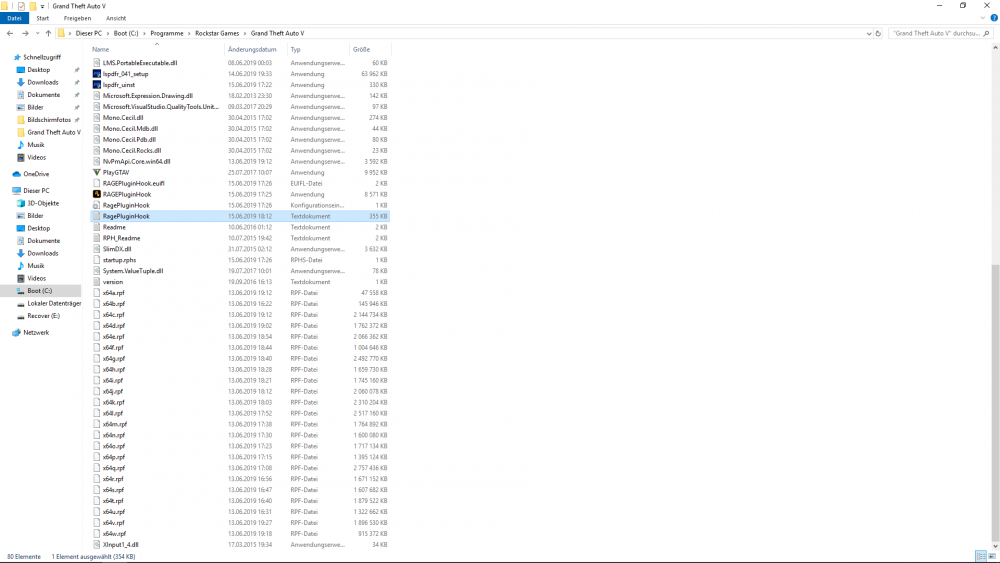Open Recover (E:) drive in sidebar
Screen dimensions: 1000x563
pyautogui.click(x=43, y=316)
